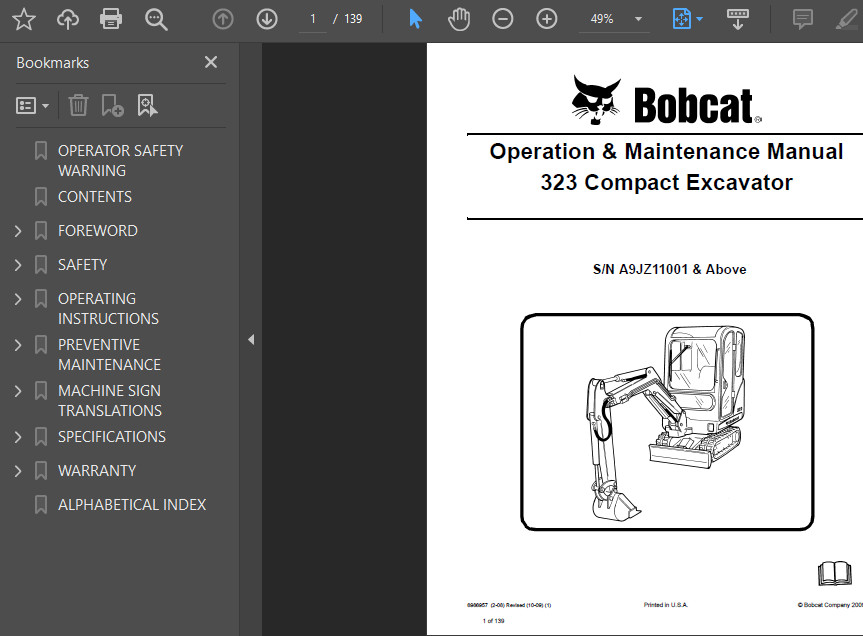Viewport: 863px width, 636px height.
Task: Click the star bookmark-file icon
Action: [24, 19]
